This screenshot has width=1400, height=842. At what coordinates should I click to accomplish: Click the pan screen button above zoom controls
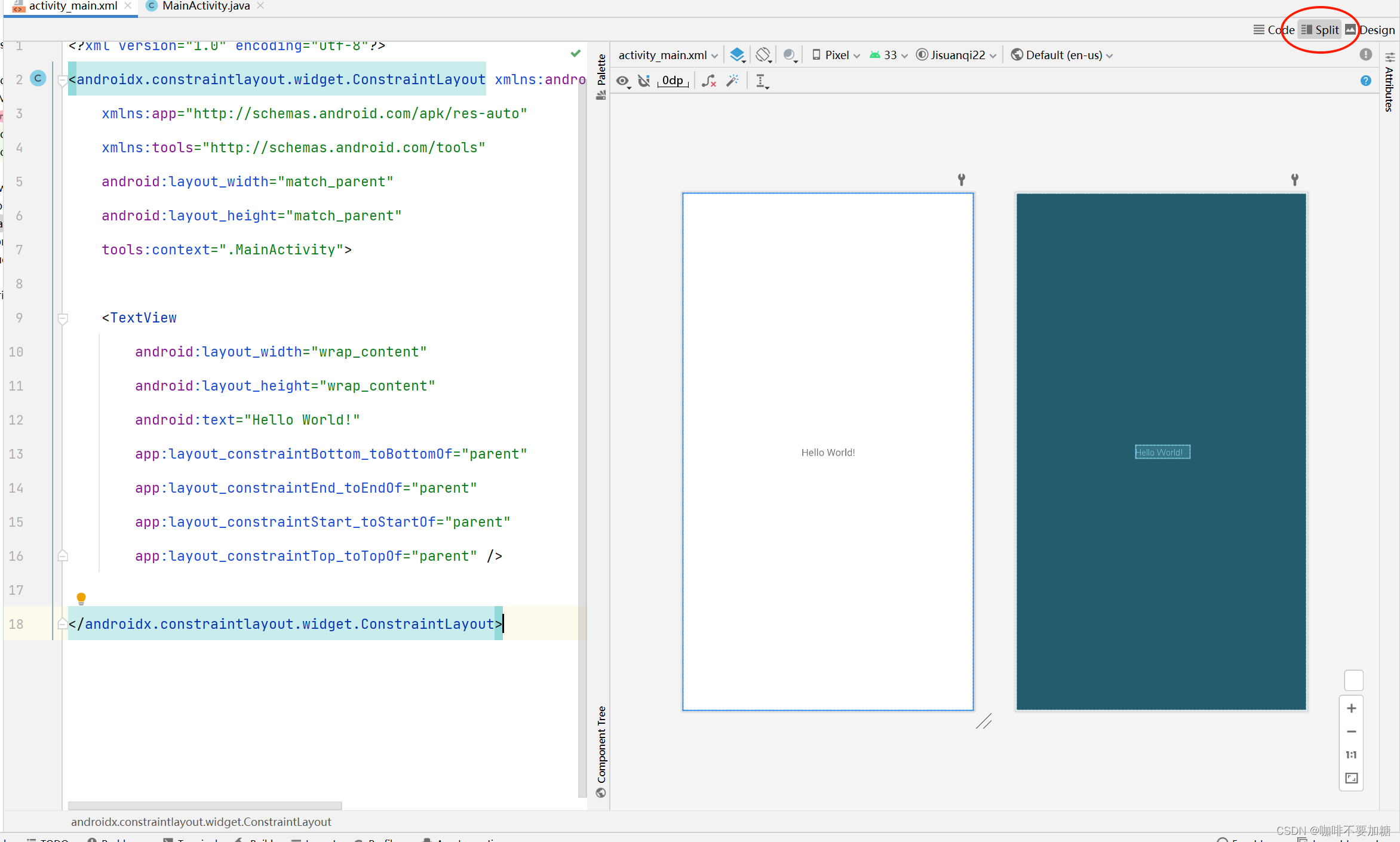(x=1353, y=680)
